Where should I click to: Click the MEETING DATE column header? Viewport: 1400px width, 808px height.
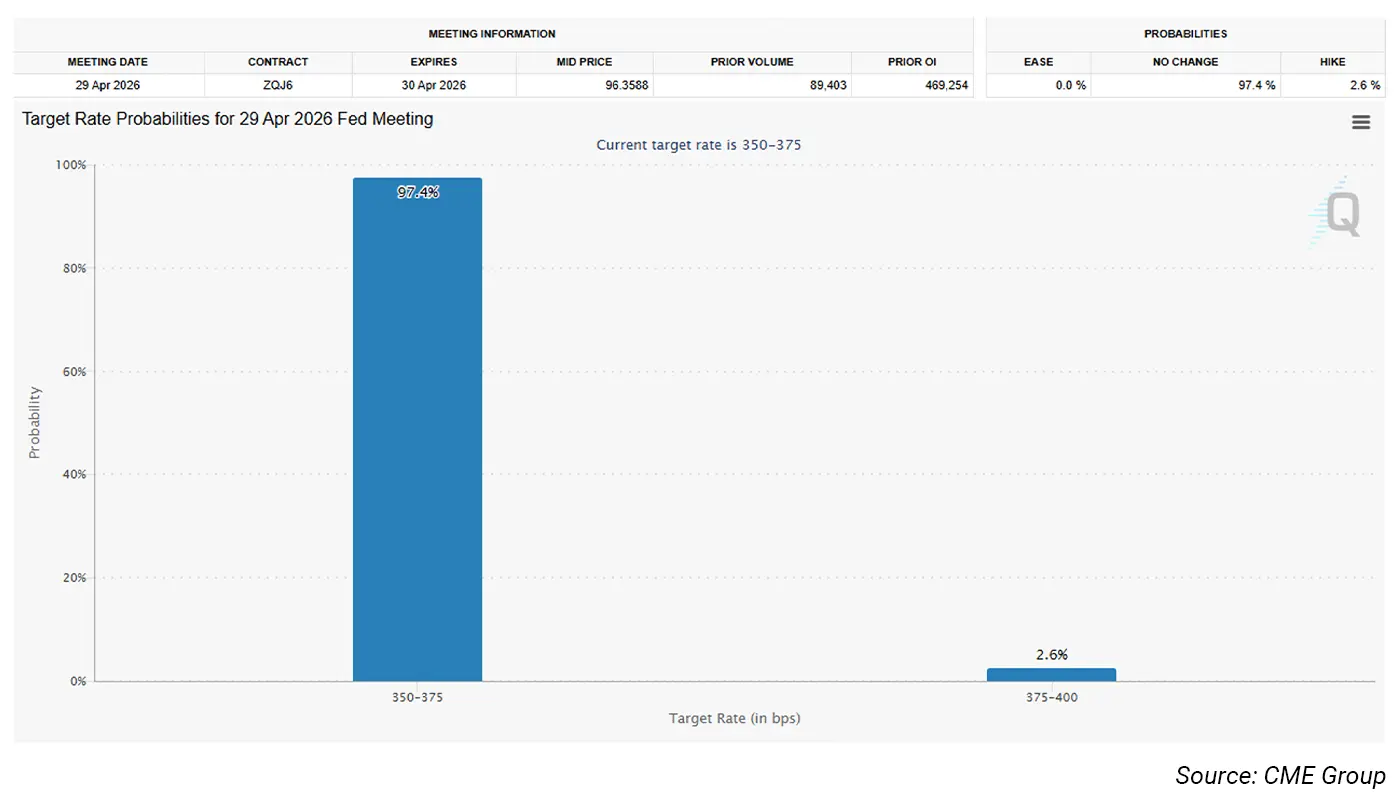108,62
